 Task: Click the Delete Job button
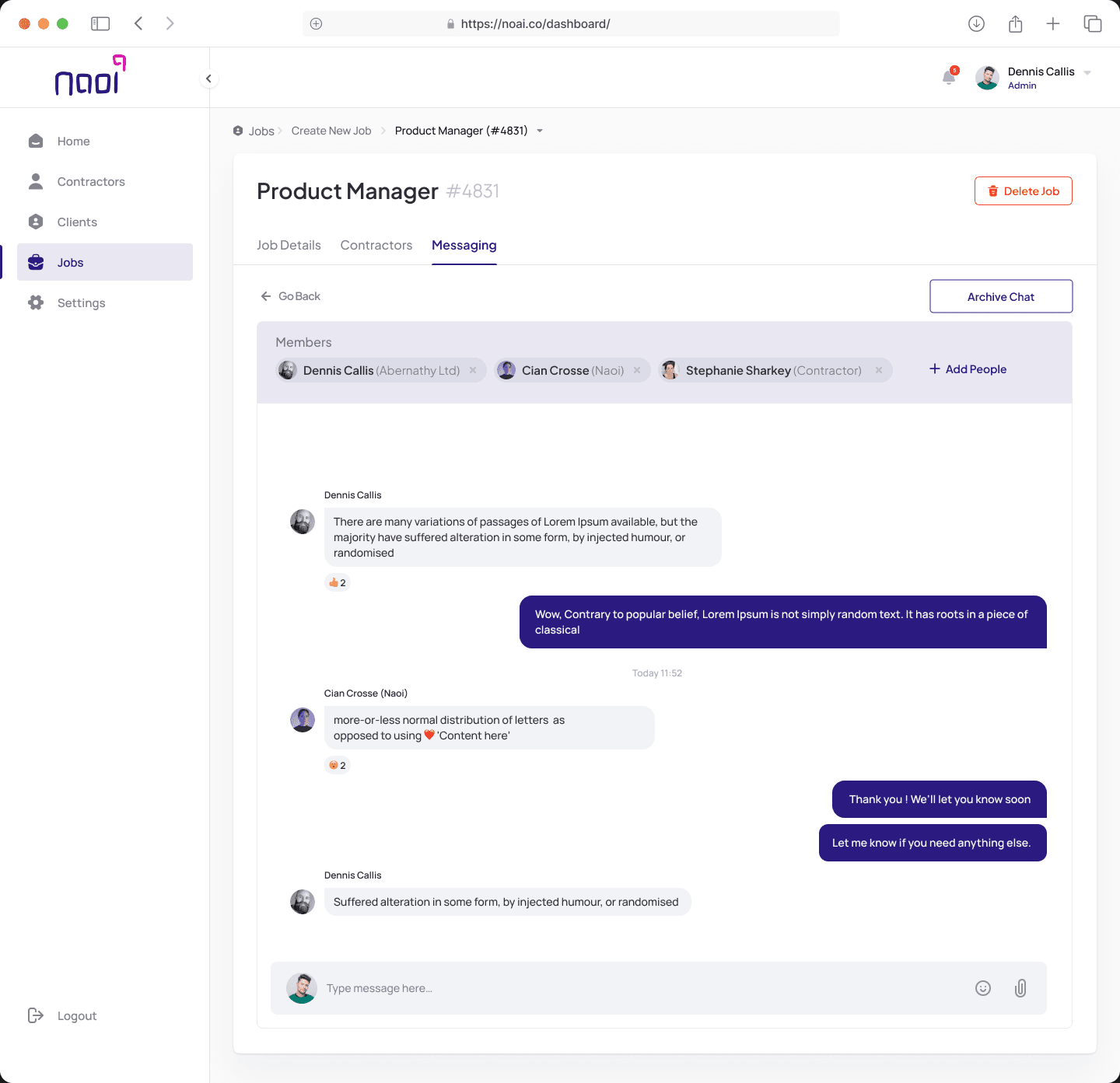coord(1024,191)
